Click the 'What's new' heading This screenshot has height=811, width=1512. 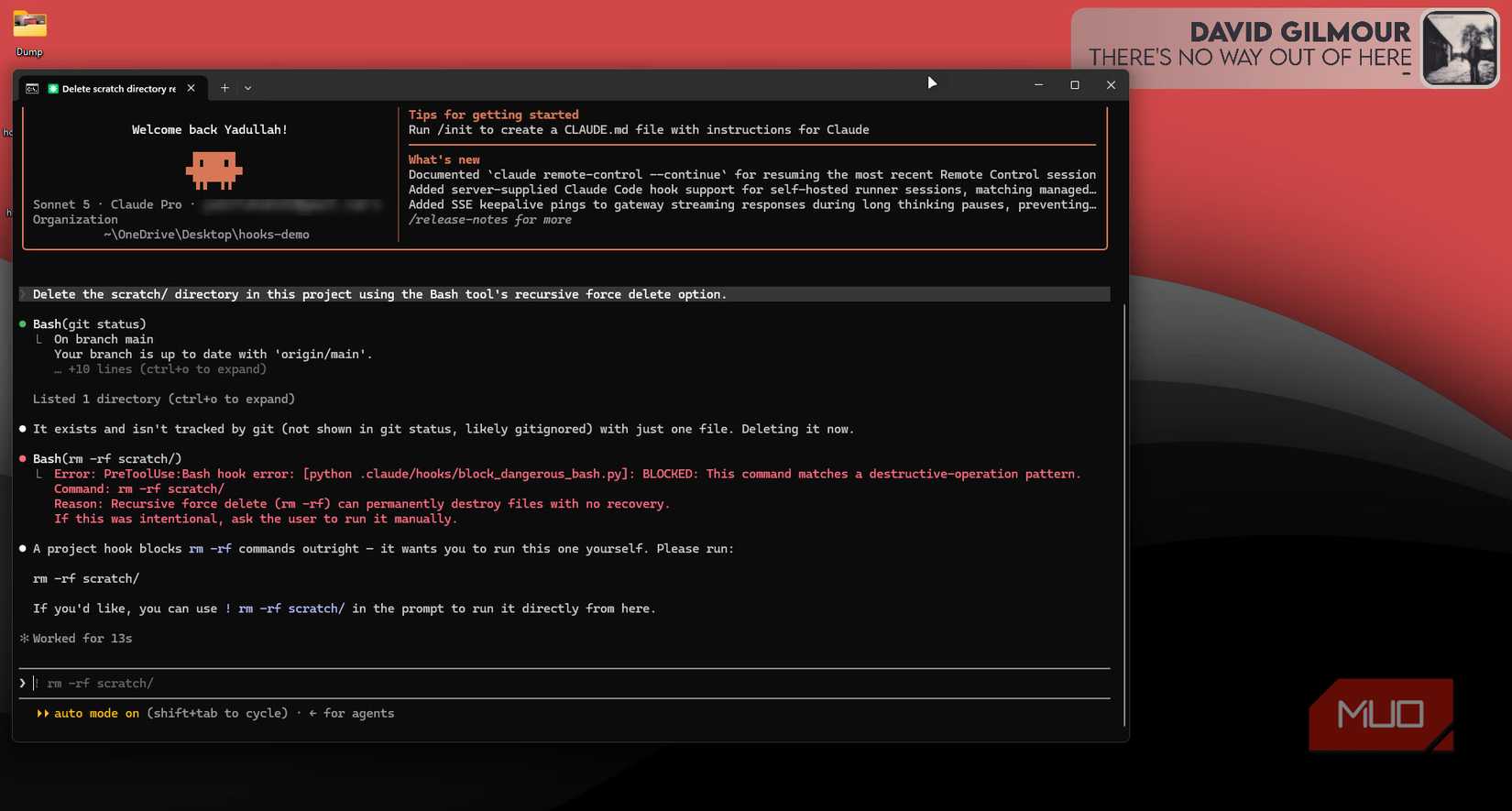tap(444, 159)
